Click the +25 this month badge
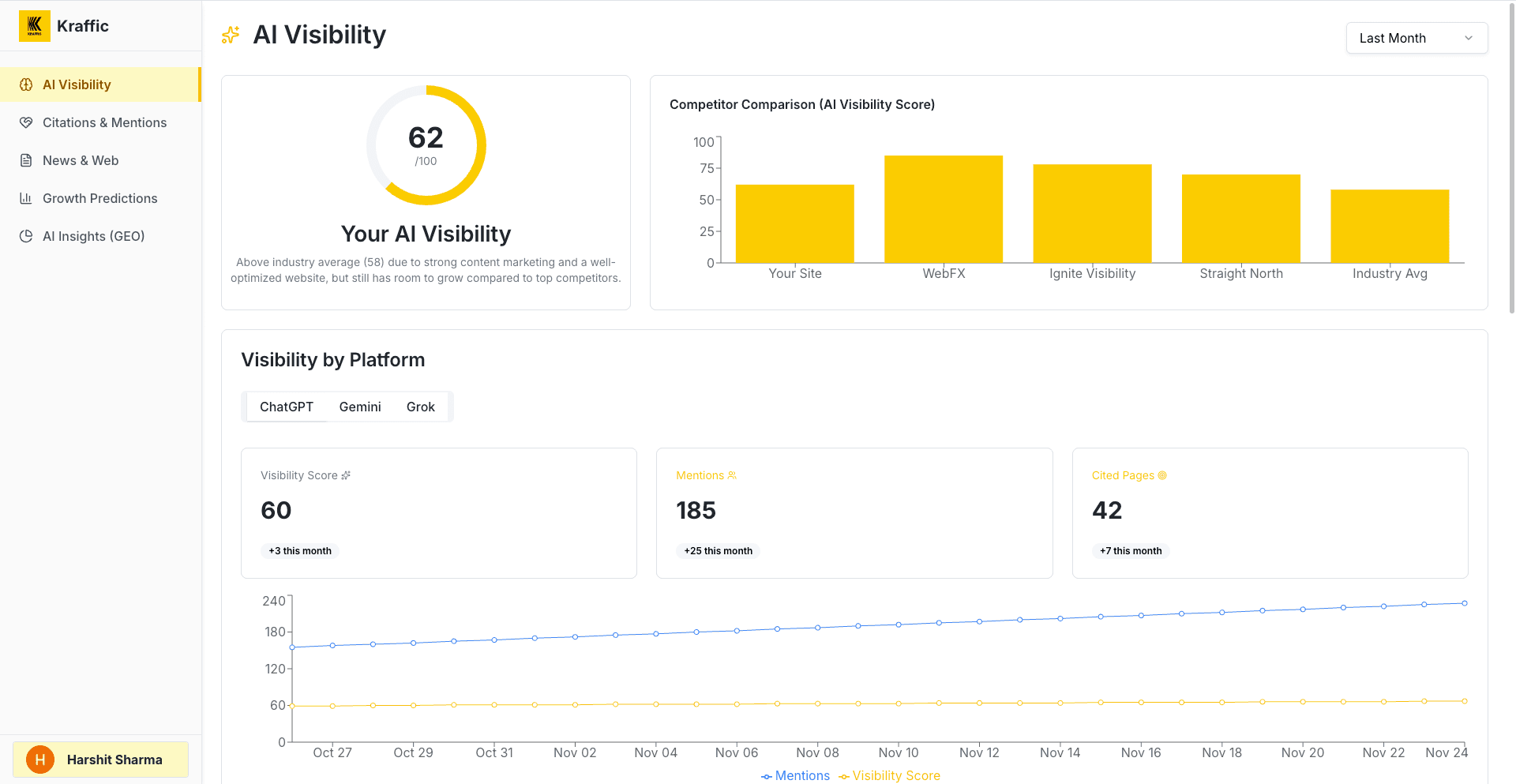This screenshot has height=784, width=1516. click(718, 550)
